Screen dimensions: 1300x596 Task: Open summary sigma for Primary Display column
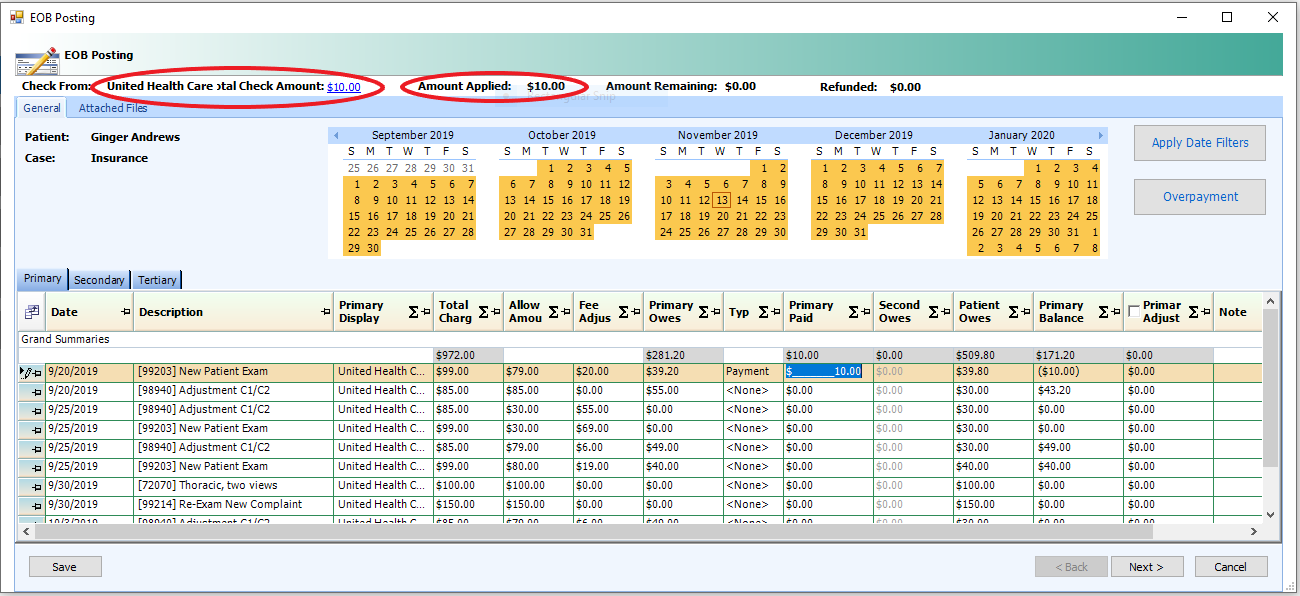click(413, 312)
